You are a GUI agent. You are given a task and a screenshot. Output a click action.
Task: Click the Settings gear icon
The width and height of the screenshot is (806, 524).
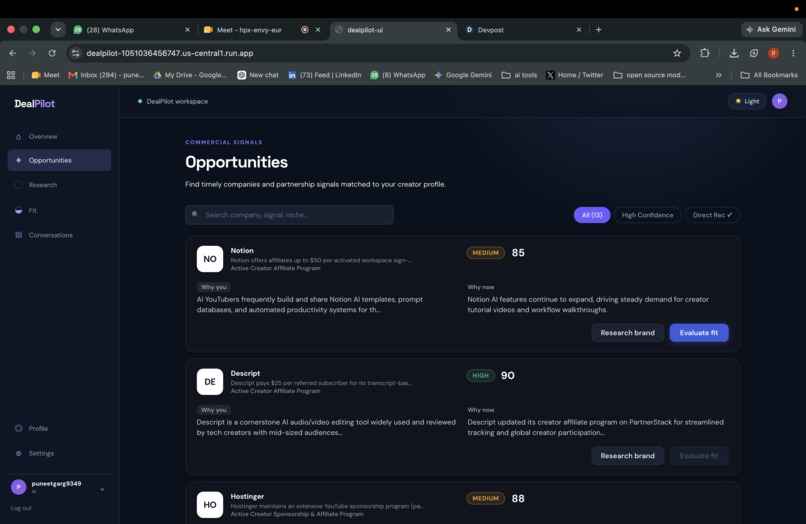coord(19,454)
